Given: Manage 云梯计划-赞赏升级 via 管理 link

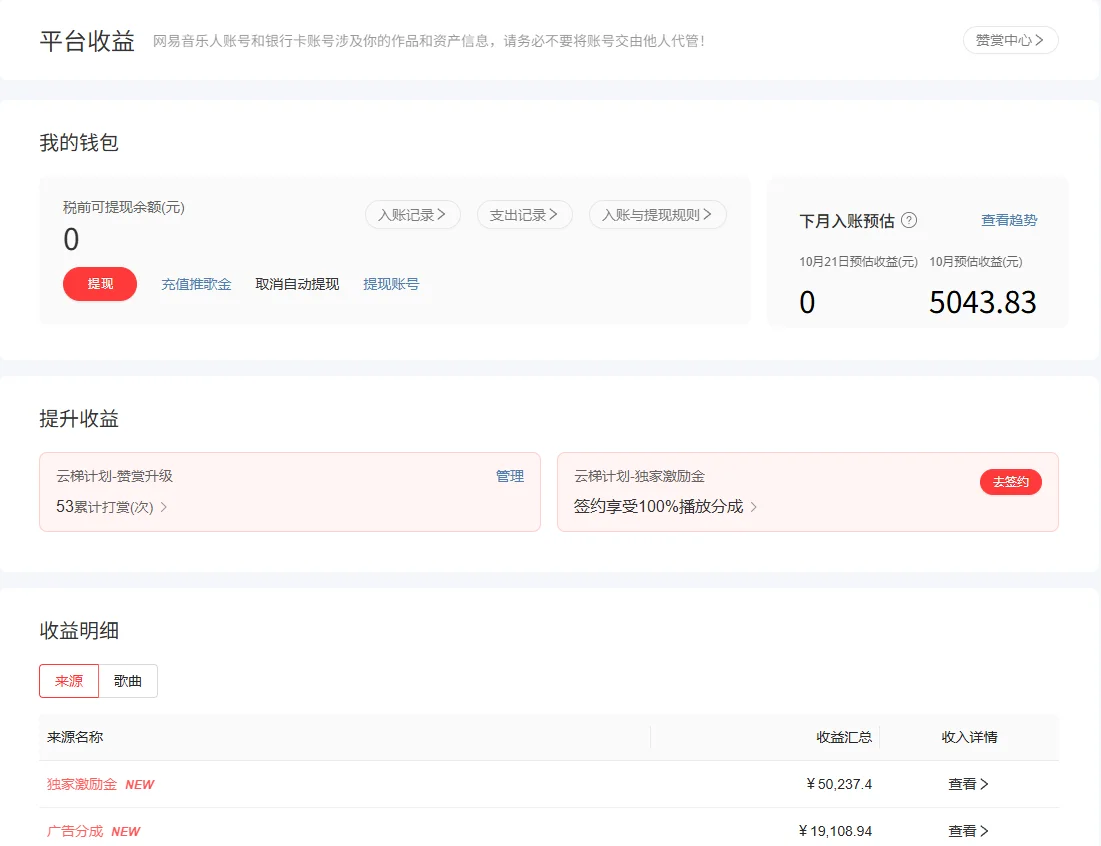Looking at the screenshot, I should pyautogui.click(x=511, y=476).
